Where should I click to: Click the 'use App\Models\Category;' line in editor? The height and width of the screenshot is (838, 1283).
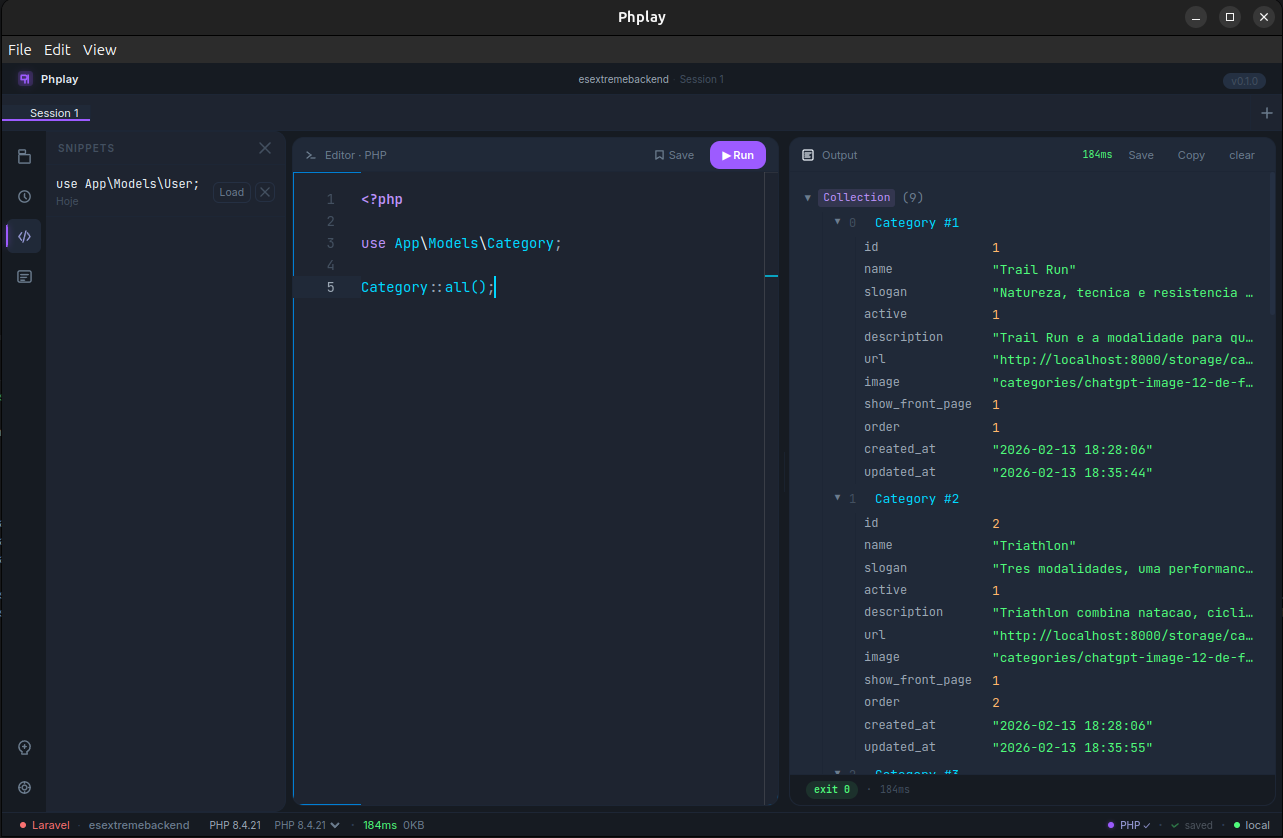click(x=461, y=243)
